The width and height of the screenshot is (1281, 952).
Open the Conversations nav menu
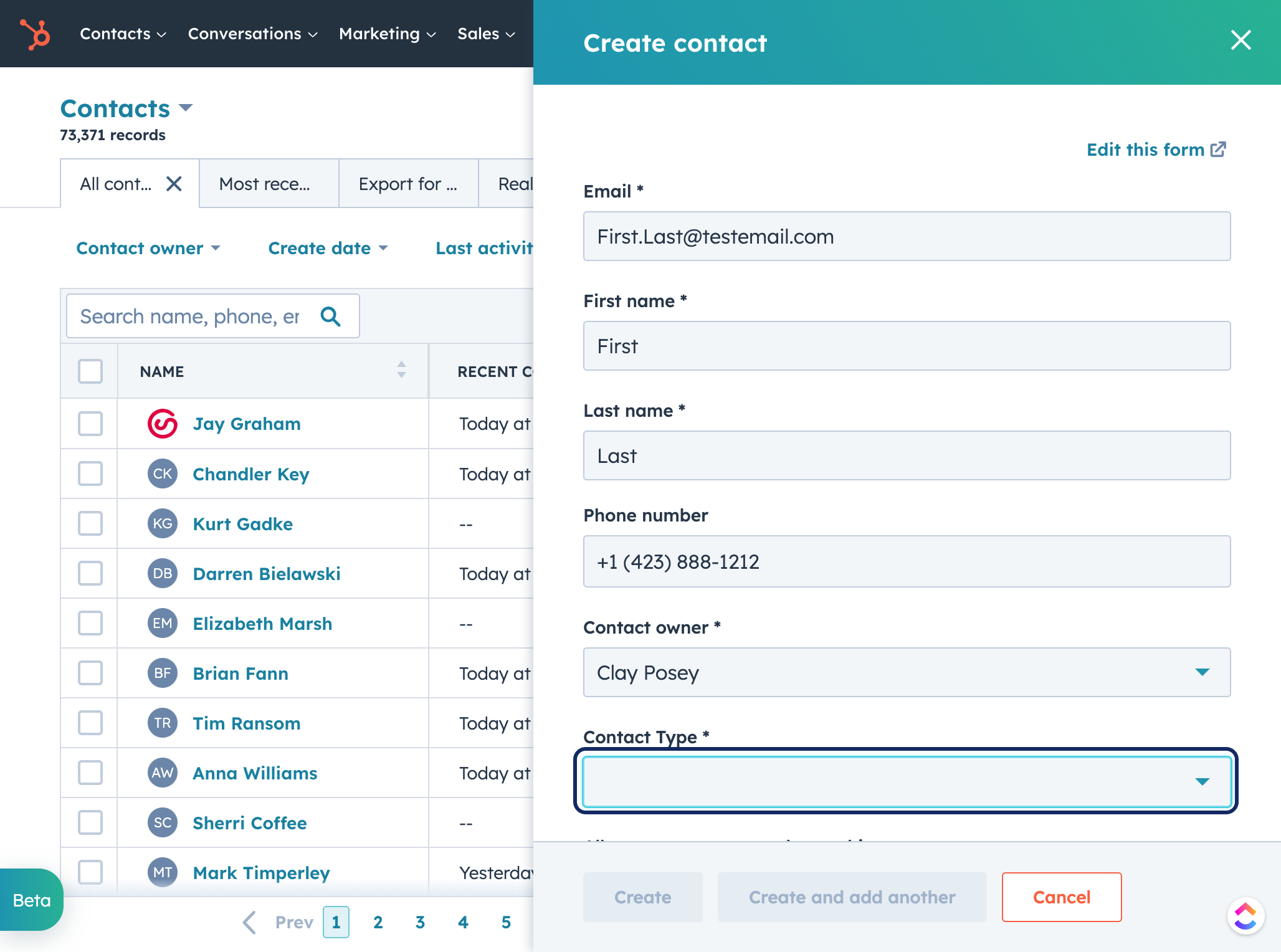pos(253,34)
